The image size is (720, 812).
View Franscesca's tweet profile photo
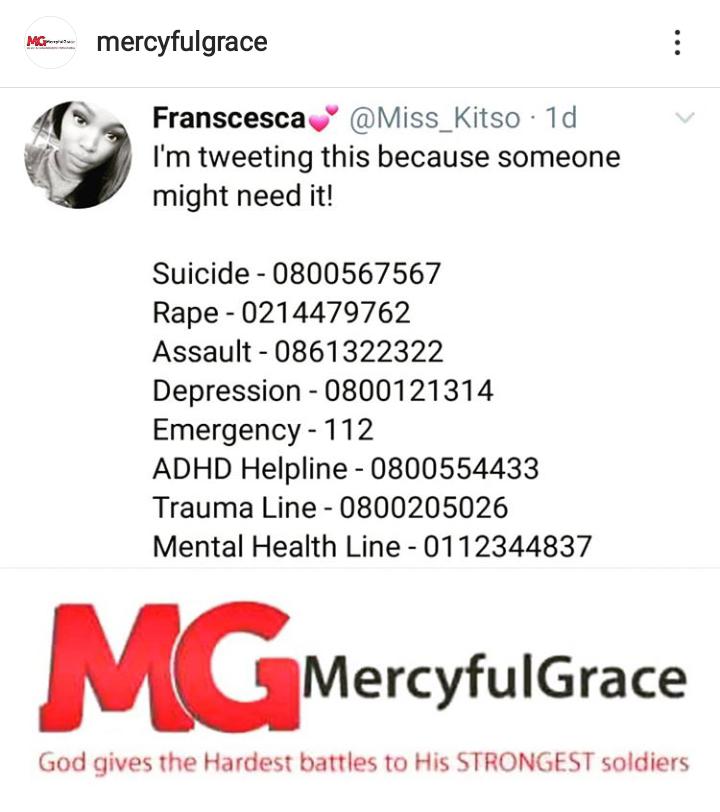pos(78,154)
